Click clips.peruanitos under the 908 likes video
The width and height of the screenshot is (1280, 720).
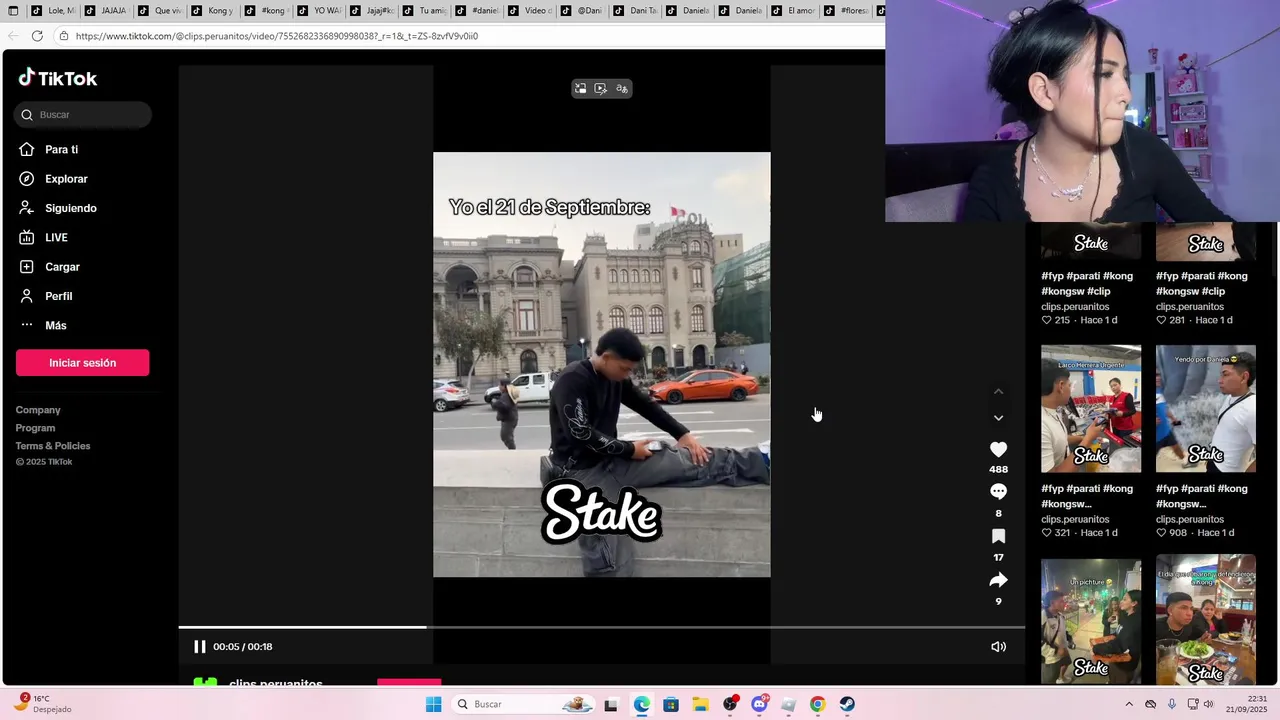[x=1190, y=520]
